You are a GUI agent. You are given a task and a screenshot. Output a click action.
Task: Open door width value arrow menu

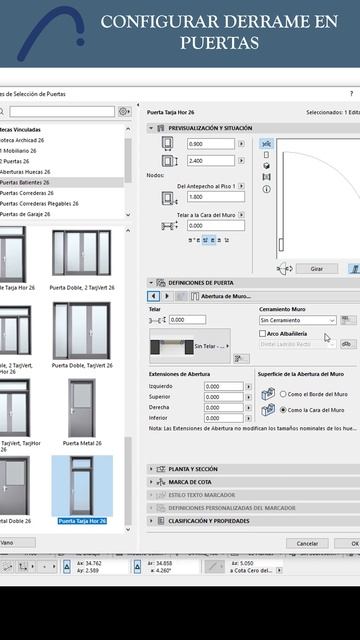(241, 144)
